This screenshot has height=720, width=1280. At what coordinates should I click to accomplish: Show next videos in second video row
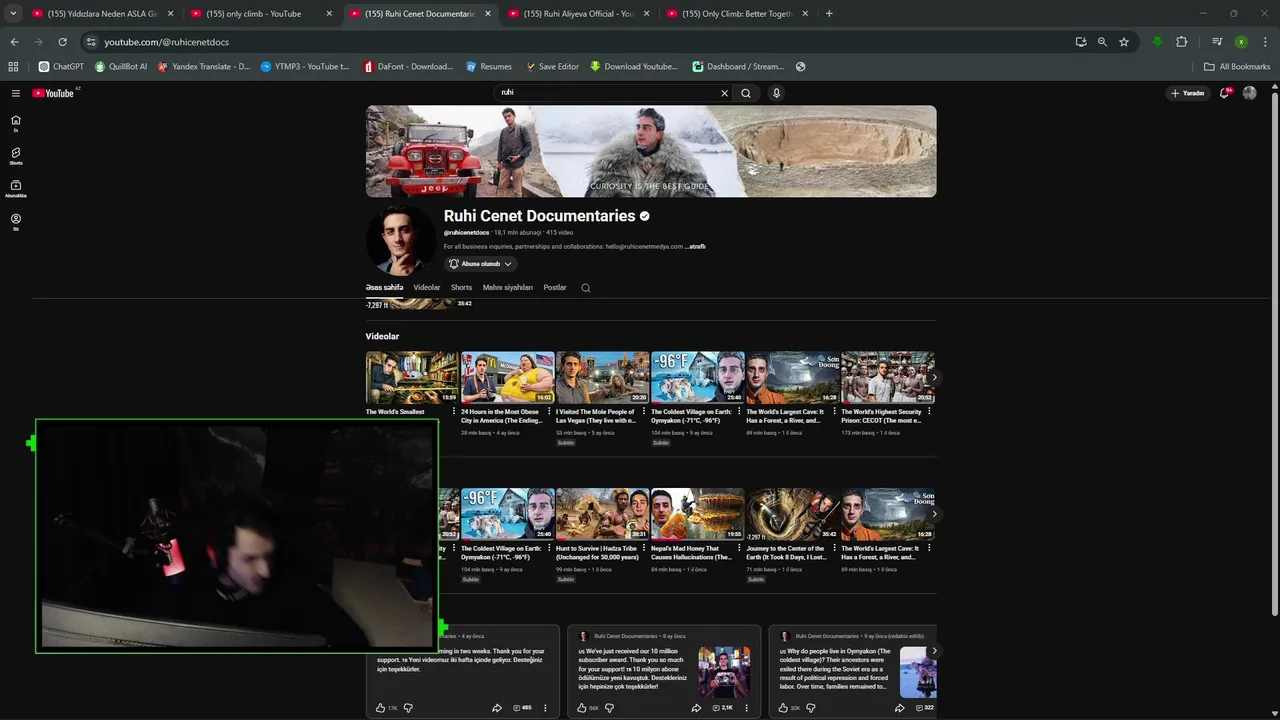934,514
